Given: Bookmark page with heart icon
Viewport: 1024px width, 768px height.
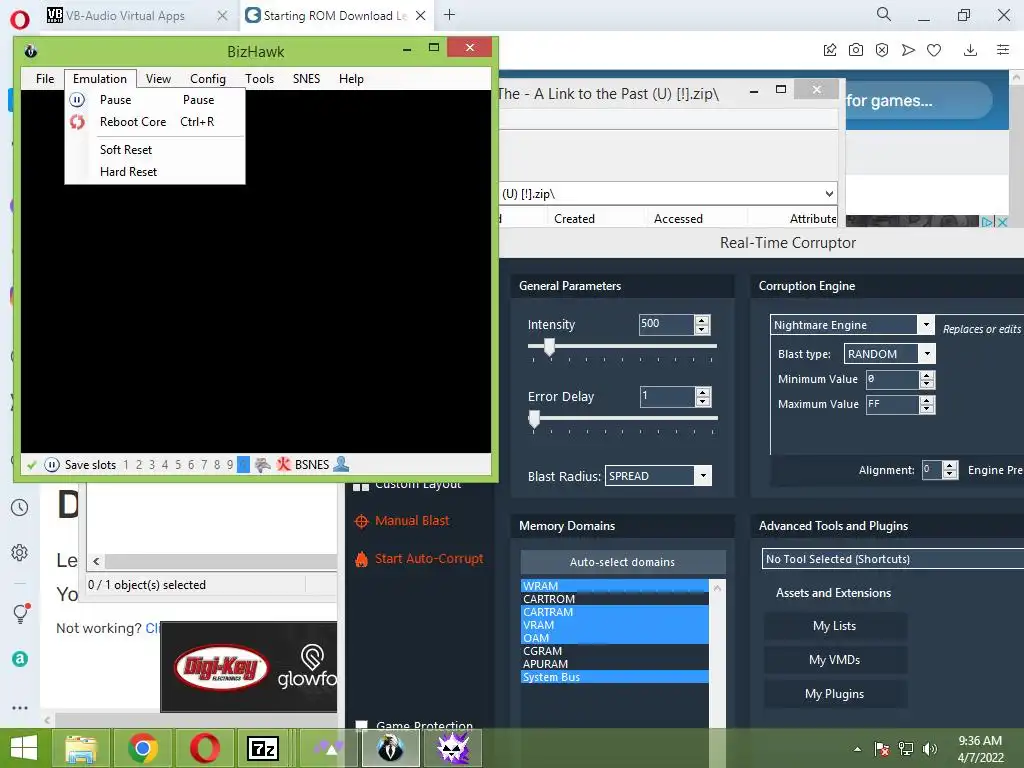Looking at the screenshot, I should [934, 50].
